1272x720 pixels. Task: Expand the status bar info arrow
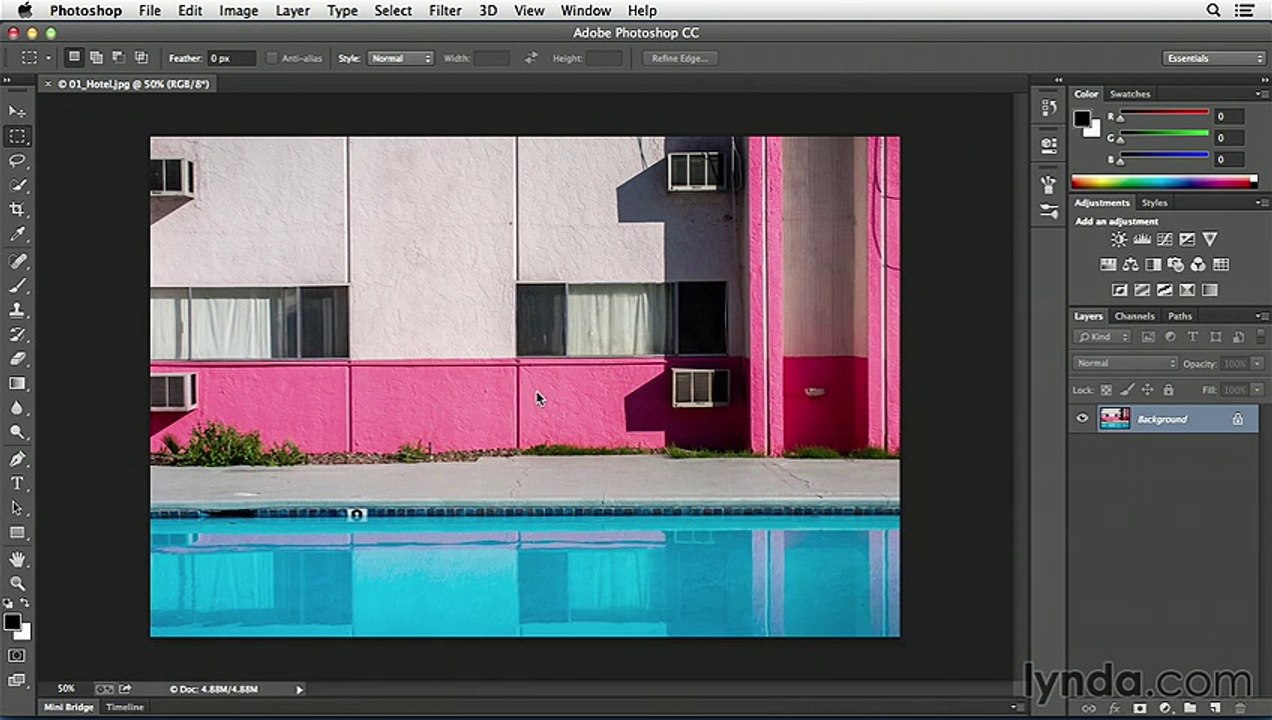(x=299, y=689)
